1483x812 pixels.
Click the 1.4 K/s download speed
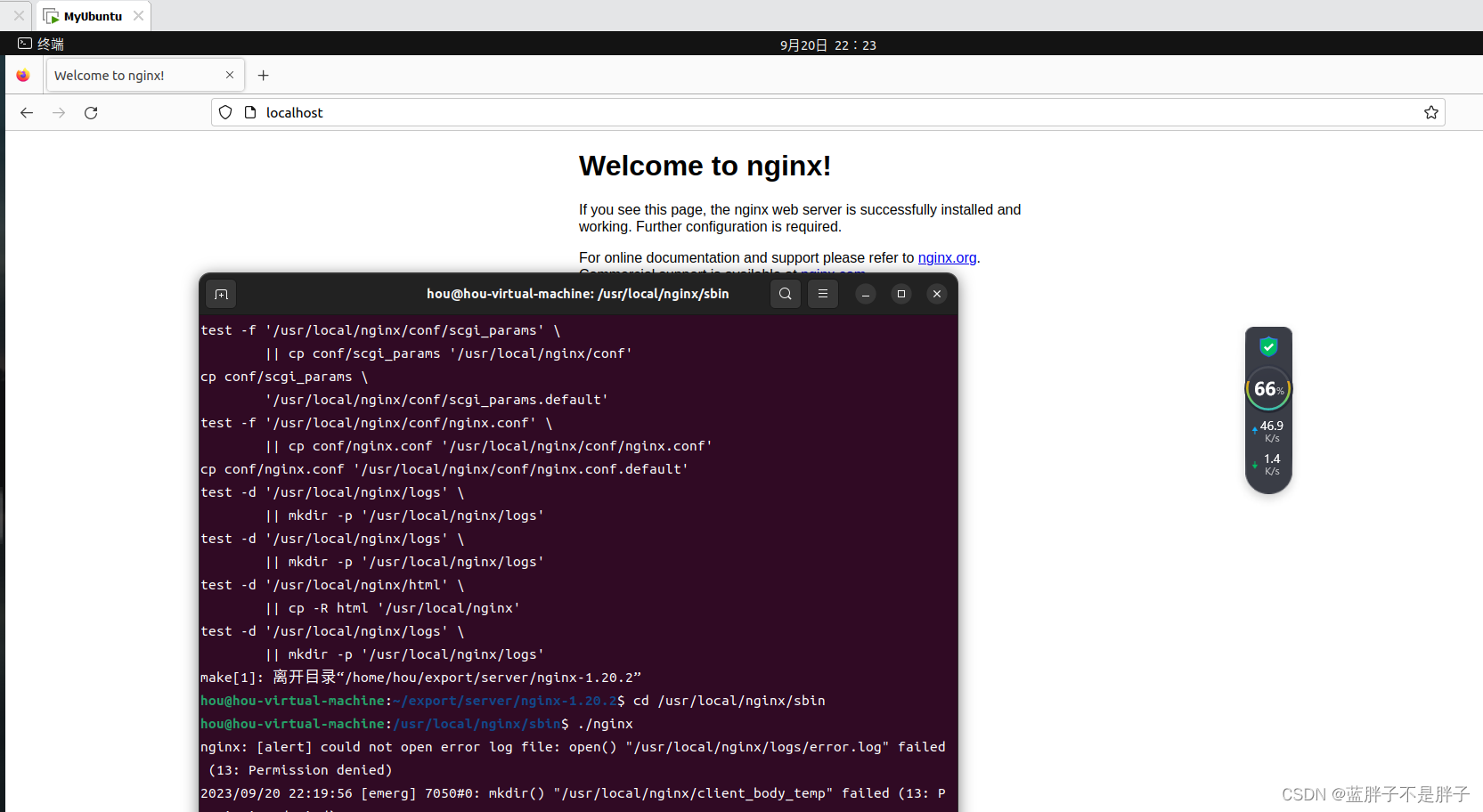[x=1270, y=464]
